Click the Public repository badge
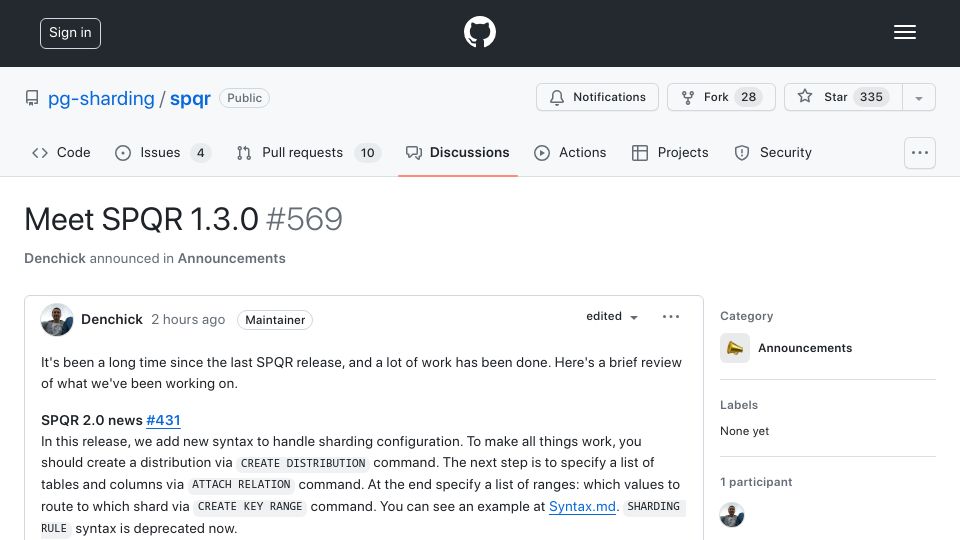 coord(244,98)
